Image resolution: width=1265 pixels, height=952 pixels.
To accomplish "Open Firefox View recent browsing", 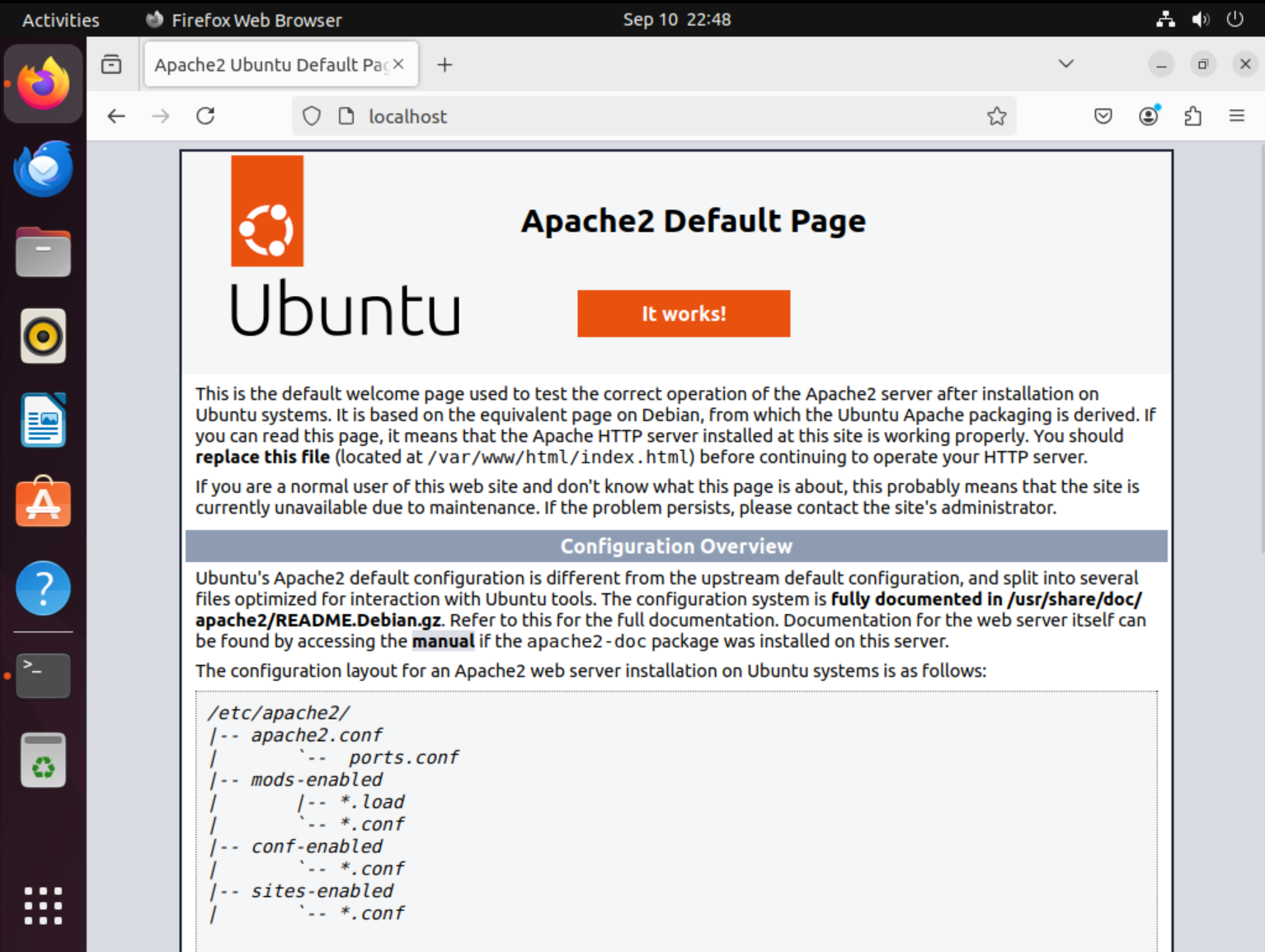I will point(111,64).
